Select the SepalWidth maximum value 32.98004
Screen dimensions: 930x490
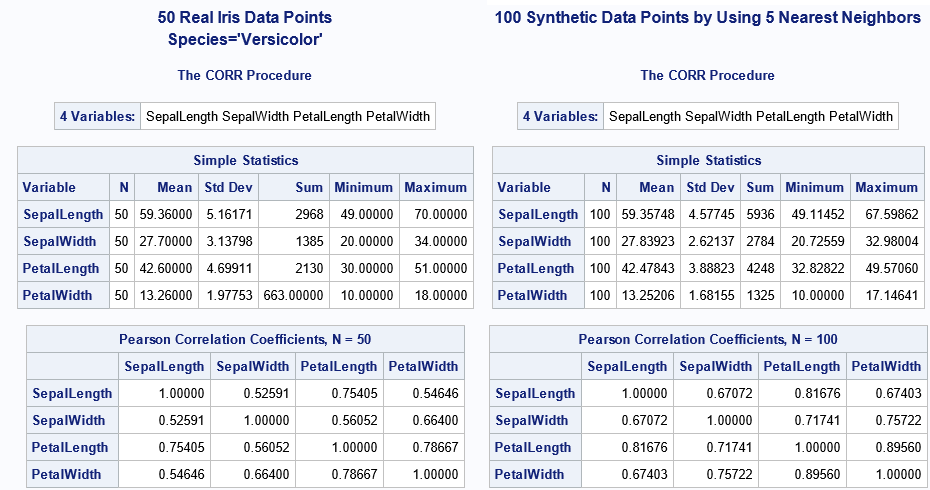coord(886,241)
